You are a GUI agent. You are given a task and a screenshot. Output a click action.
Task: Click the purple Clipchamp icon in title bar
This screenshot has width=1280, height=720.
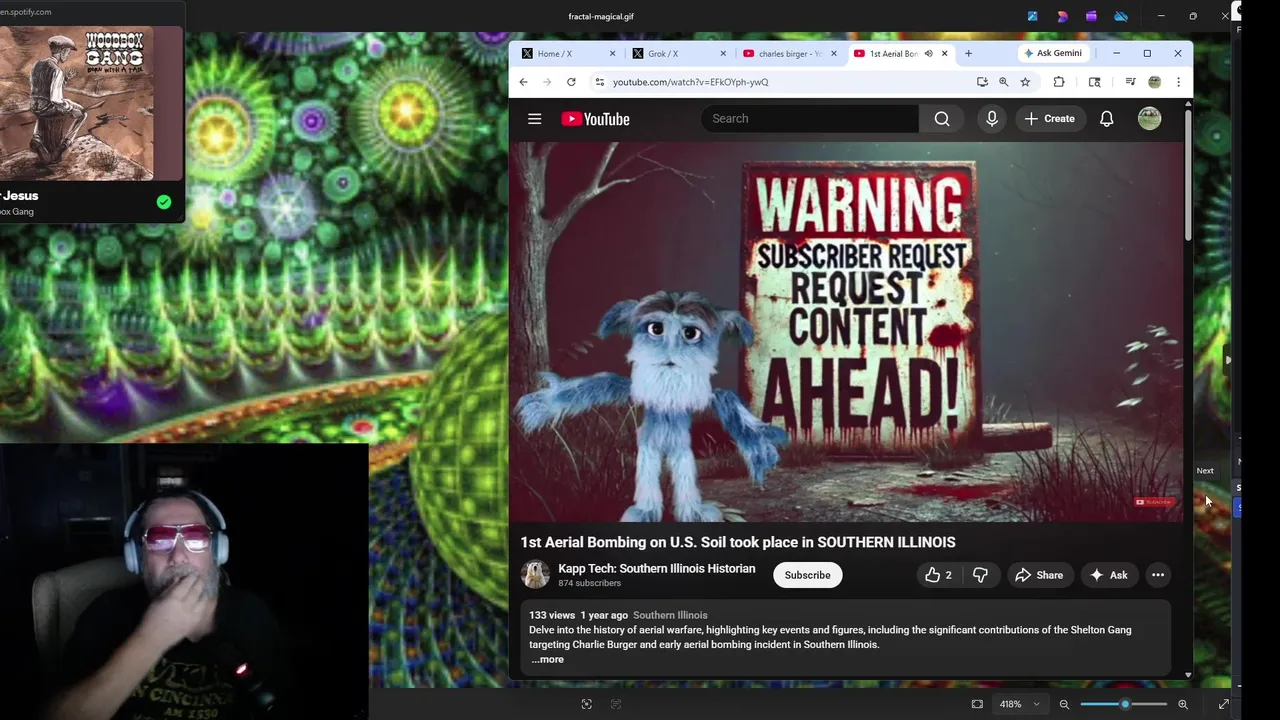(1091, 16)
